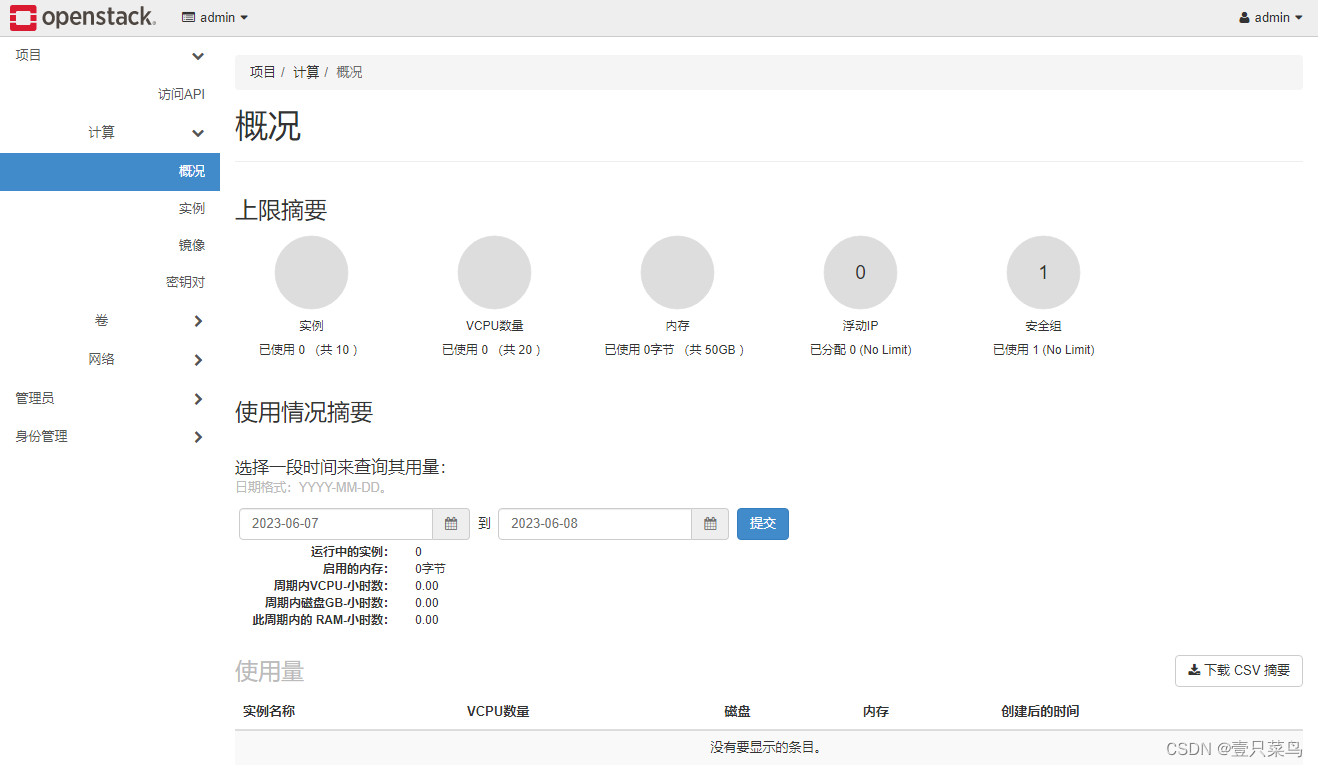The width and height of the screenshot is (1318, 767).
Task: Click the 没有要显示的条目 table message
Action: (x=768, y=748)
